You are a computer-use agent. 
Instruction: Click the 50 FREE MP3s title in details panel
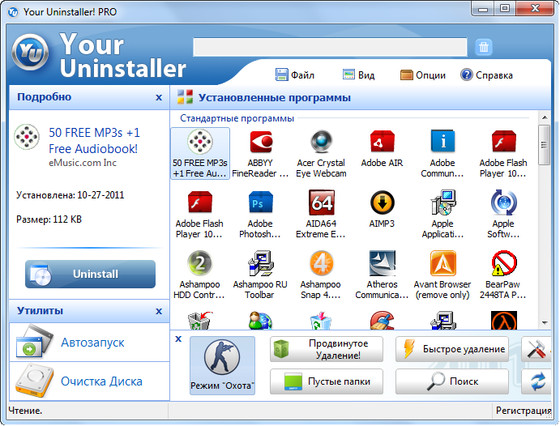coord(94,141)
